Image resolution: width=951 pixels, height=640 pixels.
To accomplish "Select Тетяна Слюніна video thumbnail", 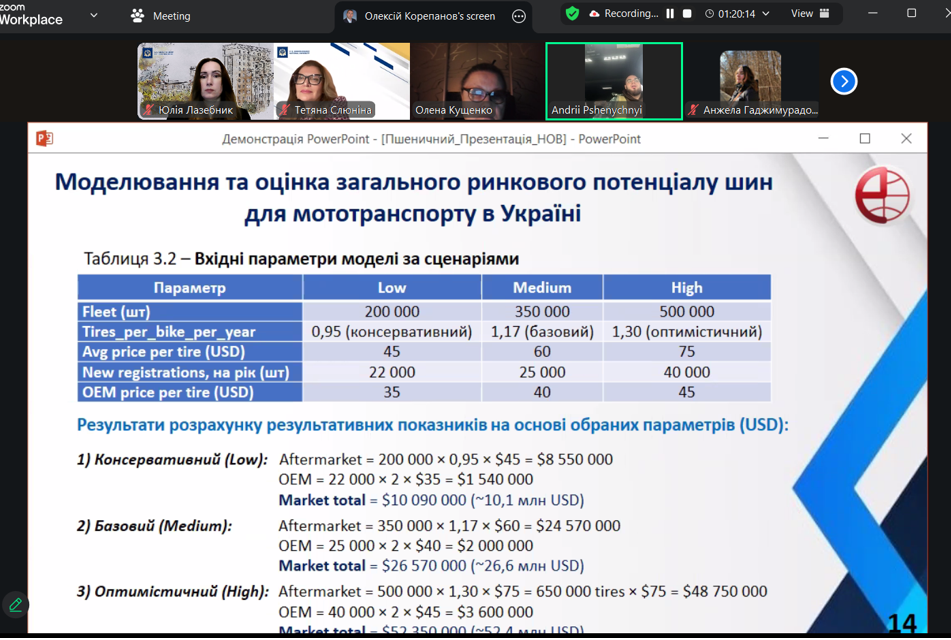I will pyautogui.click(x=341, y=81).
